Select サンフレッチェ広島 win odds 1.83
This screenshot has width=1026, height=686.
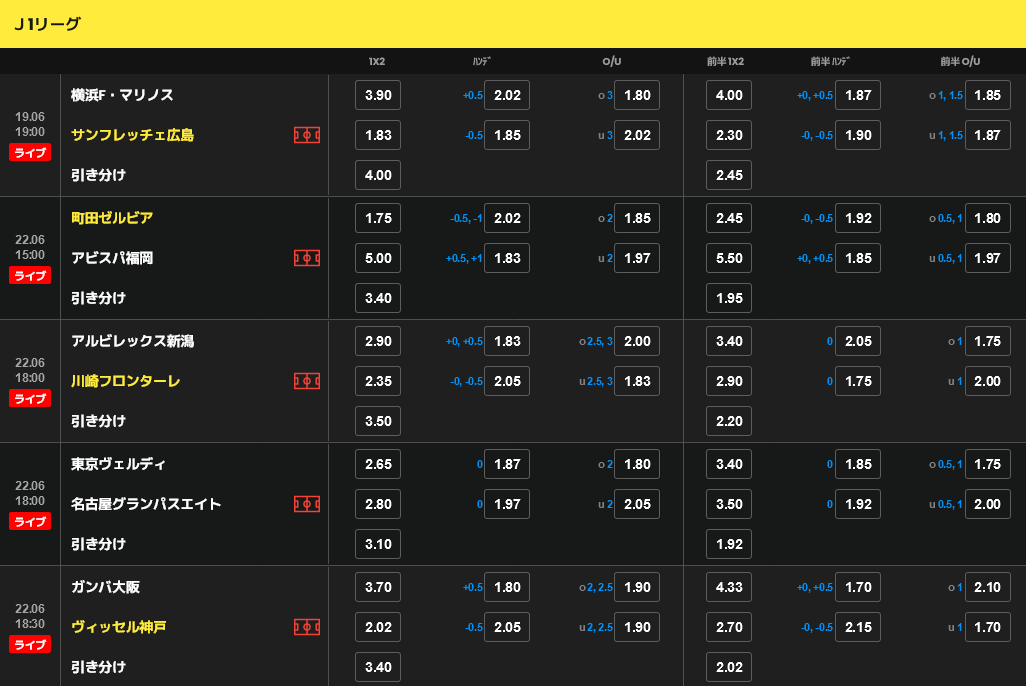[378, 135]
